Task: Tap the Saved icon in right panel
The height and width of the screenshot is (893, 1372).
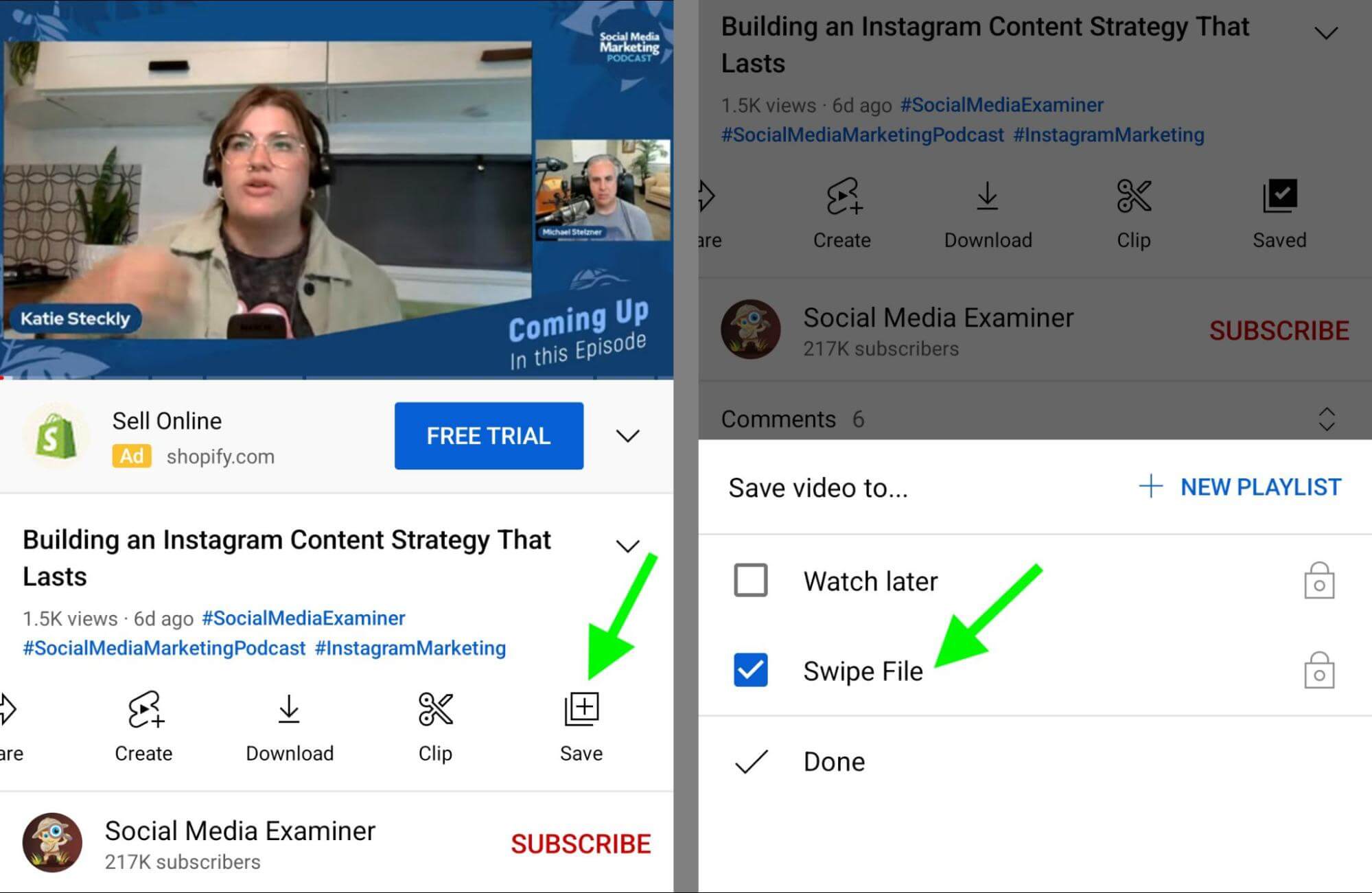Action: 1280,196
